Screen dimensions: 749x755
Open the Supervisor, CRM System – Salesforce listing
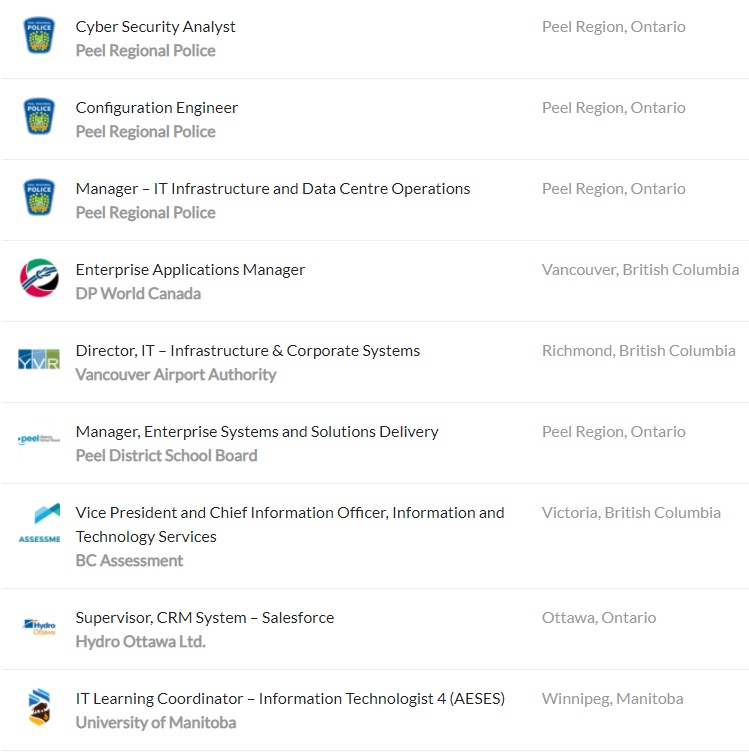[x=205, y=618]
